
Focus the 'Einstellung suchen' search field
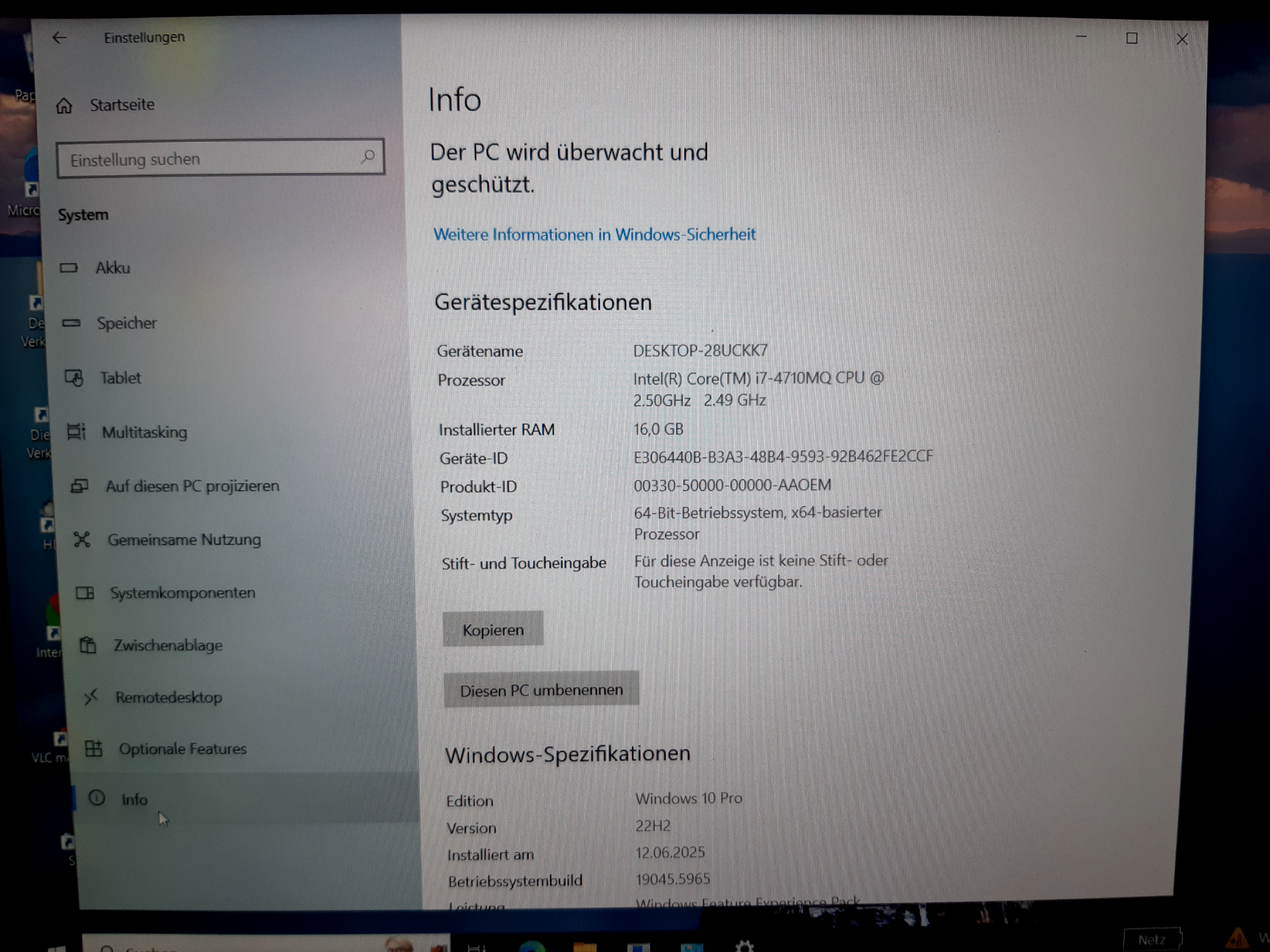click(x=221, y=158)
